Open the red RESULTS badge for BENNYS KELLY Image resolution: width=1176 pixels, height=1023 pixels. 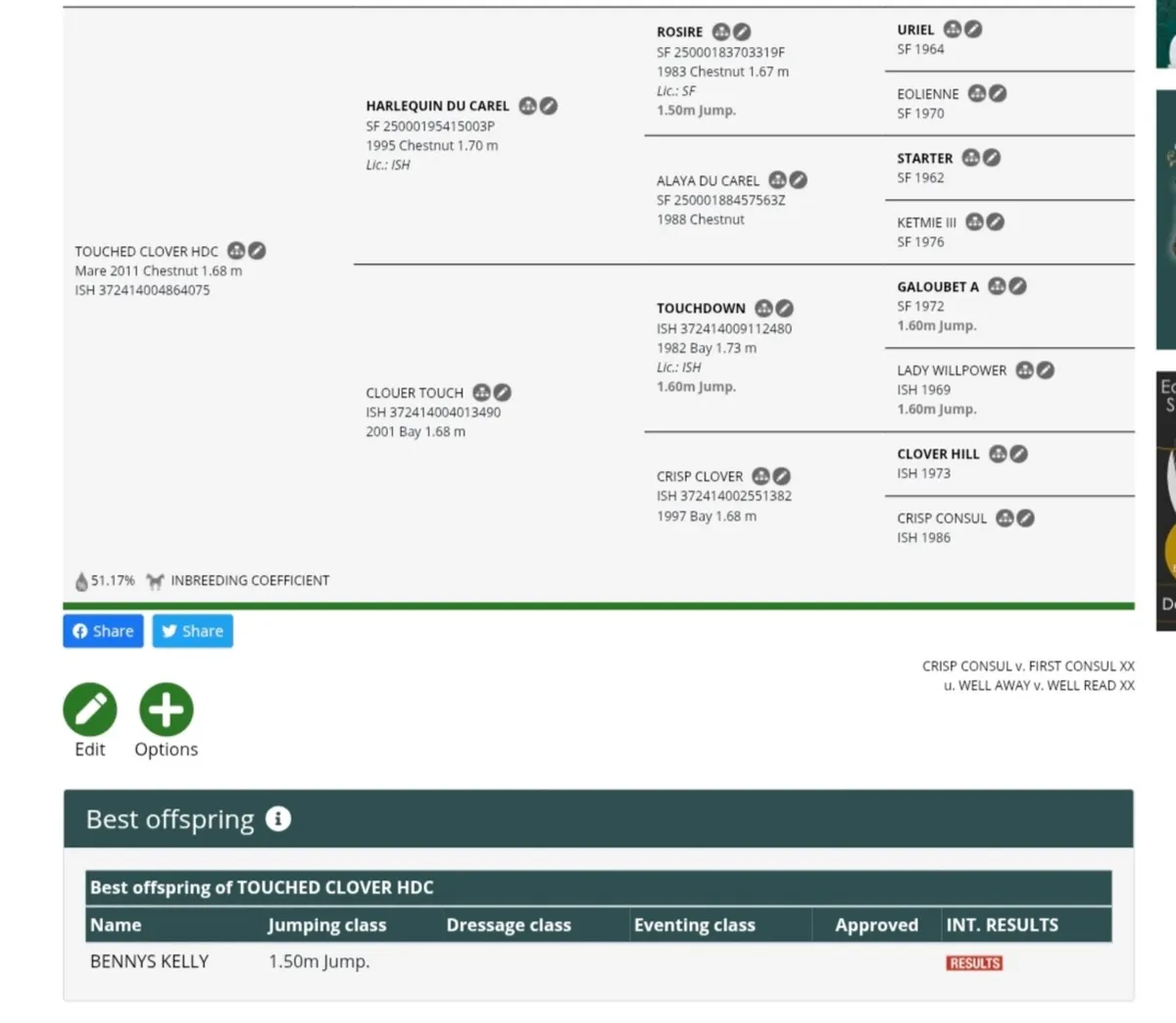(x=974, y=963)
